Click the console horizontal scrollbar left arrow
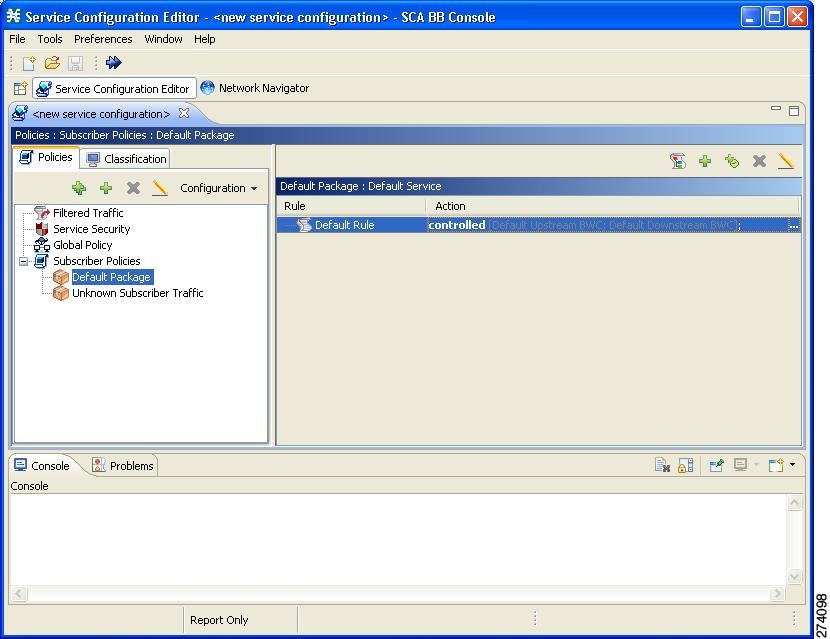The image size is (830, 639). click(x=19, y=593)
